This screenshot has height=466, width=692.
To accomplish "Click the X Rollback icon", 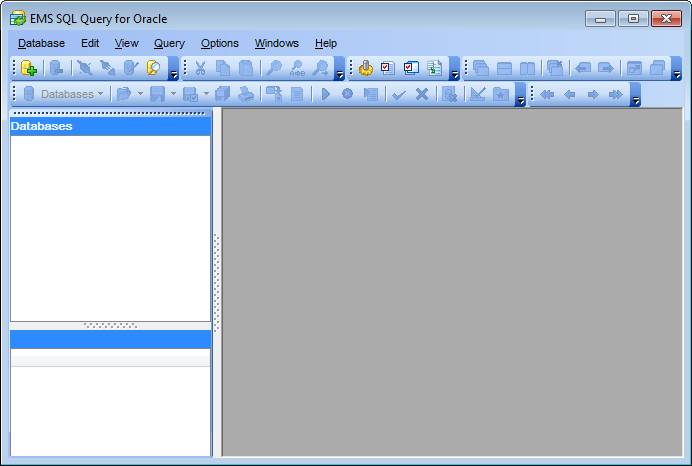I will point(421,94).
